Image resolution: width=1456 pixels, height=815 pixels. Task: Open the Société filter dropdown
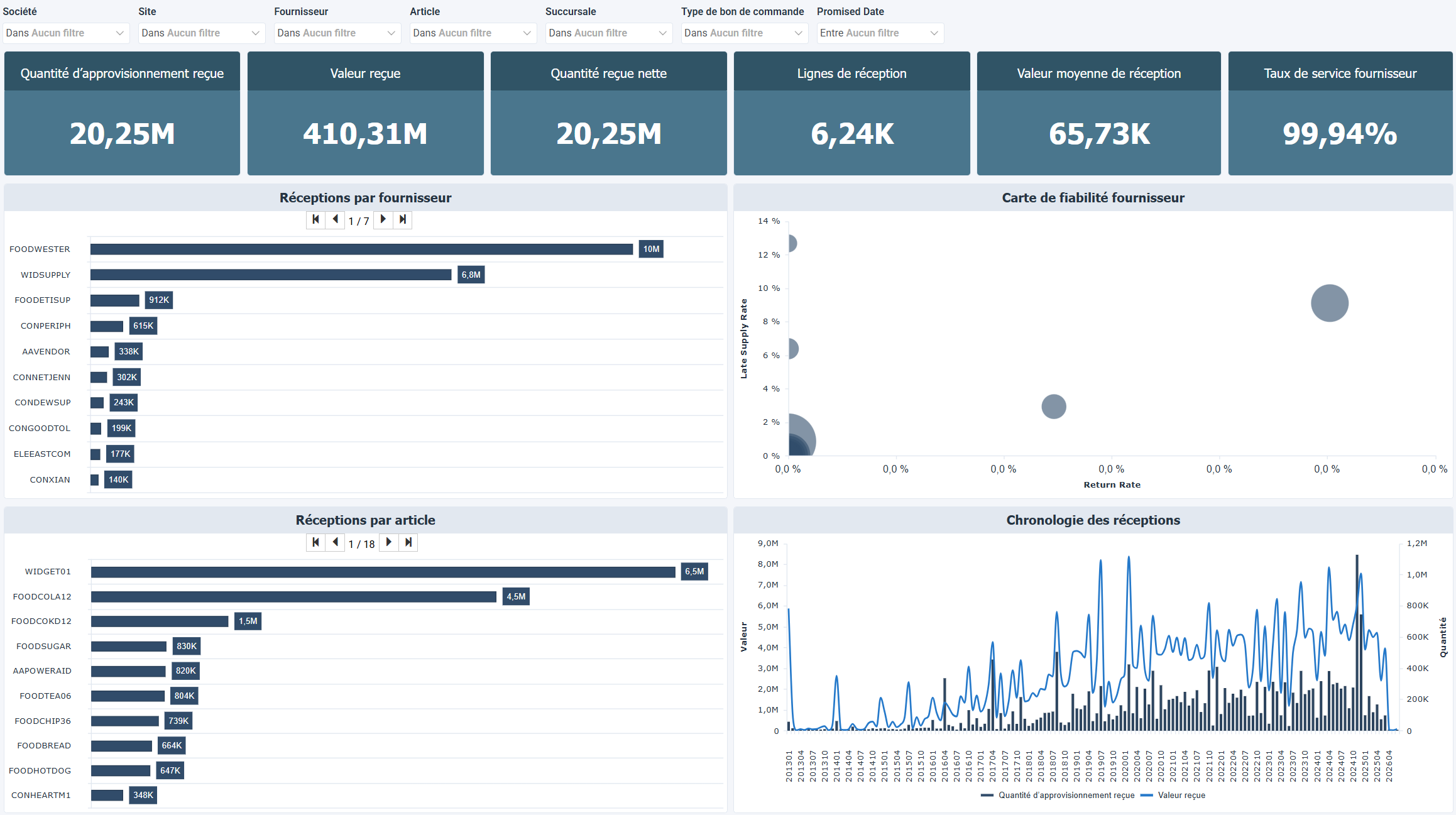click(65, 33)
